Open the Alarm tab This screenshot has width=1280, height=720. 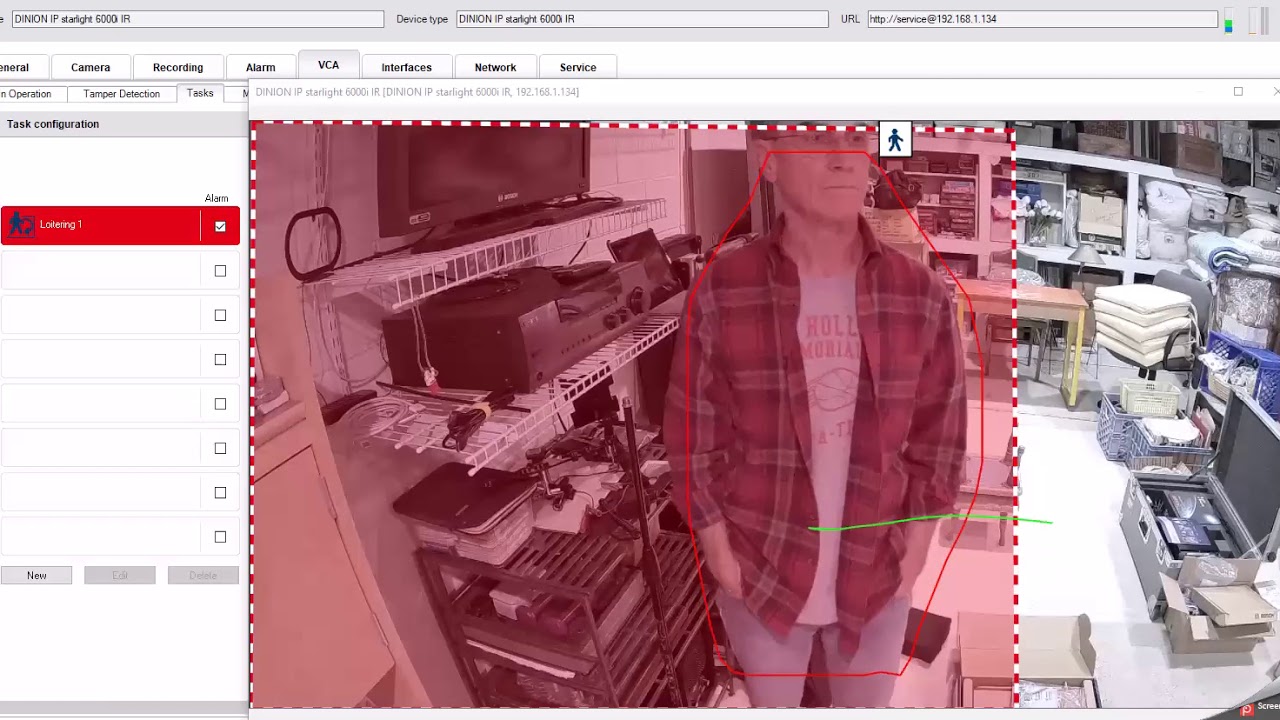coord(260,67)
